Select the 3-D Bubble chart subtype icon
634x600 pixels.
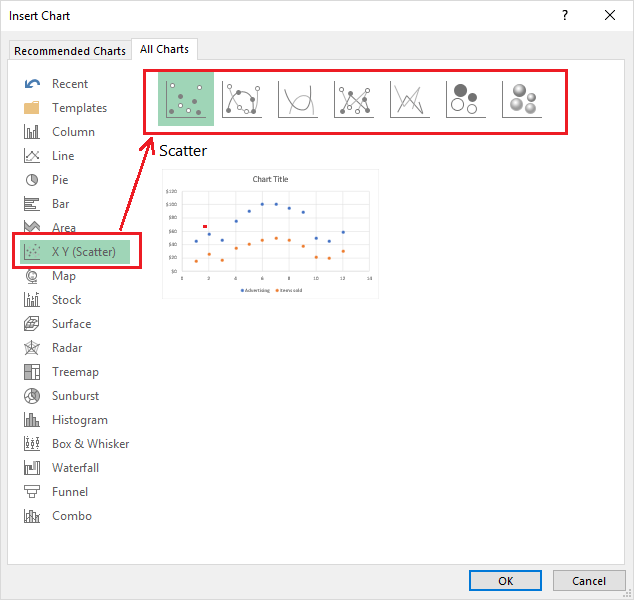click(522, 99)
